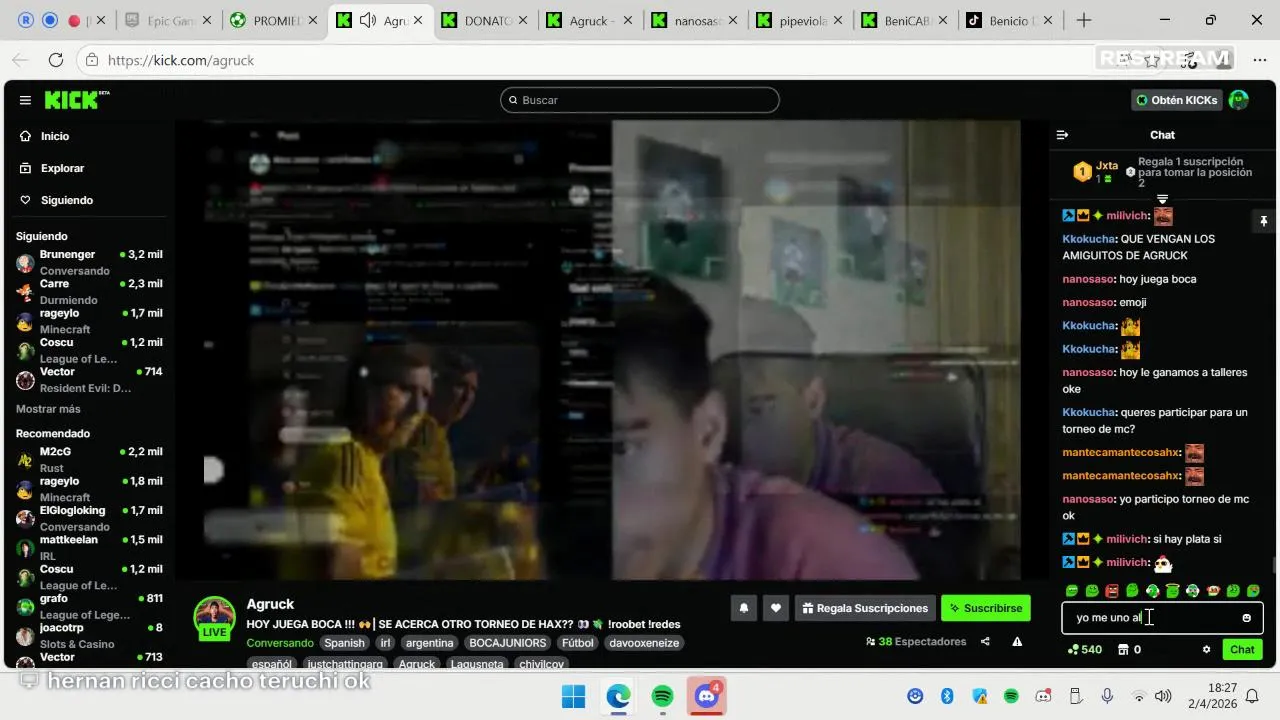
Task: Refresh the page in the browser
Action: 56,60
